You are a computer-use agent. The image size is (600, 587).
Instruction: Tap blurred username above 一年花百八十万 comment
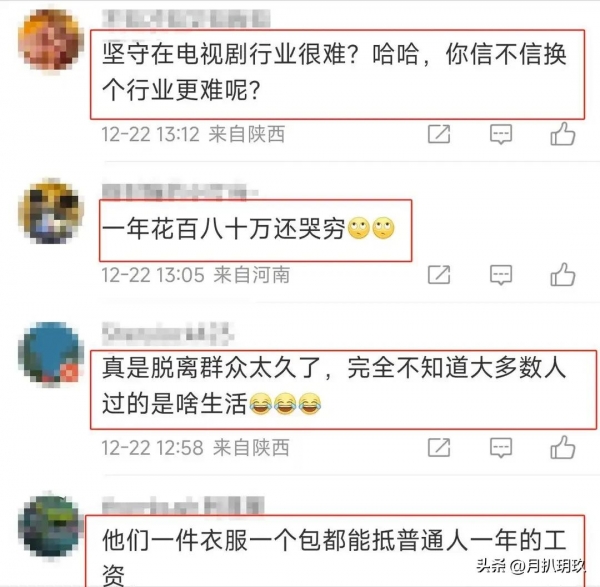(x=180, y=192)
